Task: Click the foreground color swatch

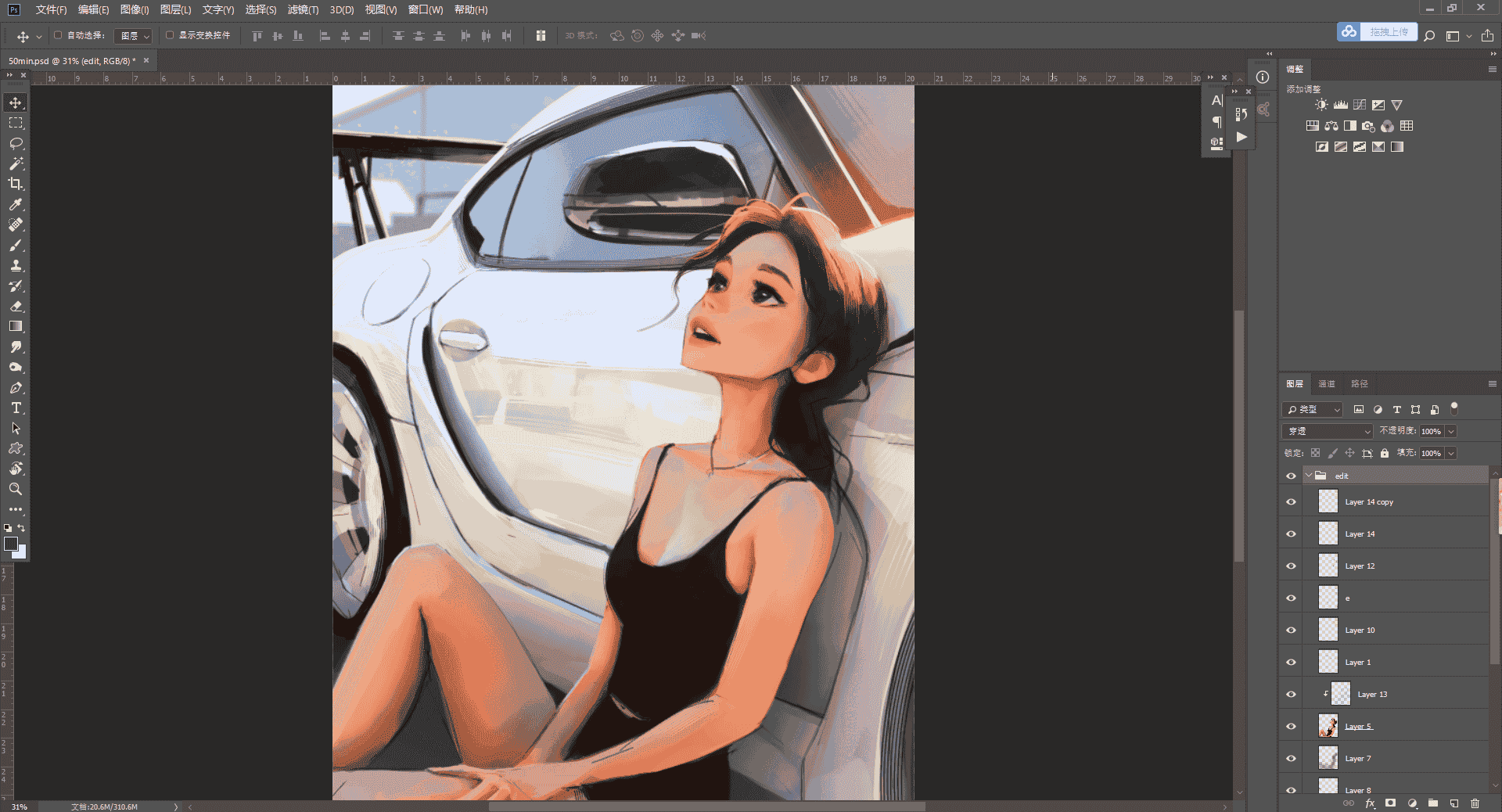Action: tap(11, 544)
